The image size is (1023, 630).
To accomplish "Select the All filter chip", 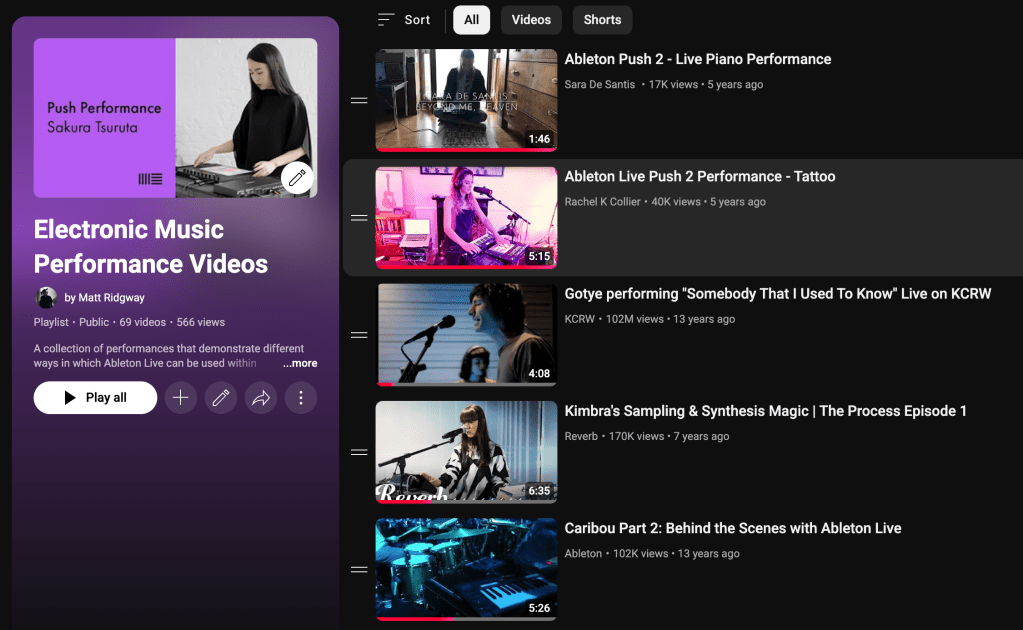I will [471, 20].
